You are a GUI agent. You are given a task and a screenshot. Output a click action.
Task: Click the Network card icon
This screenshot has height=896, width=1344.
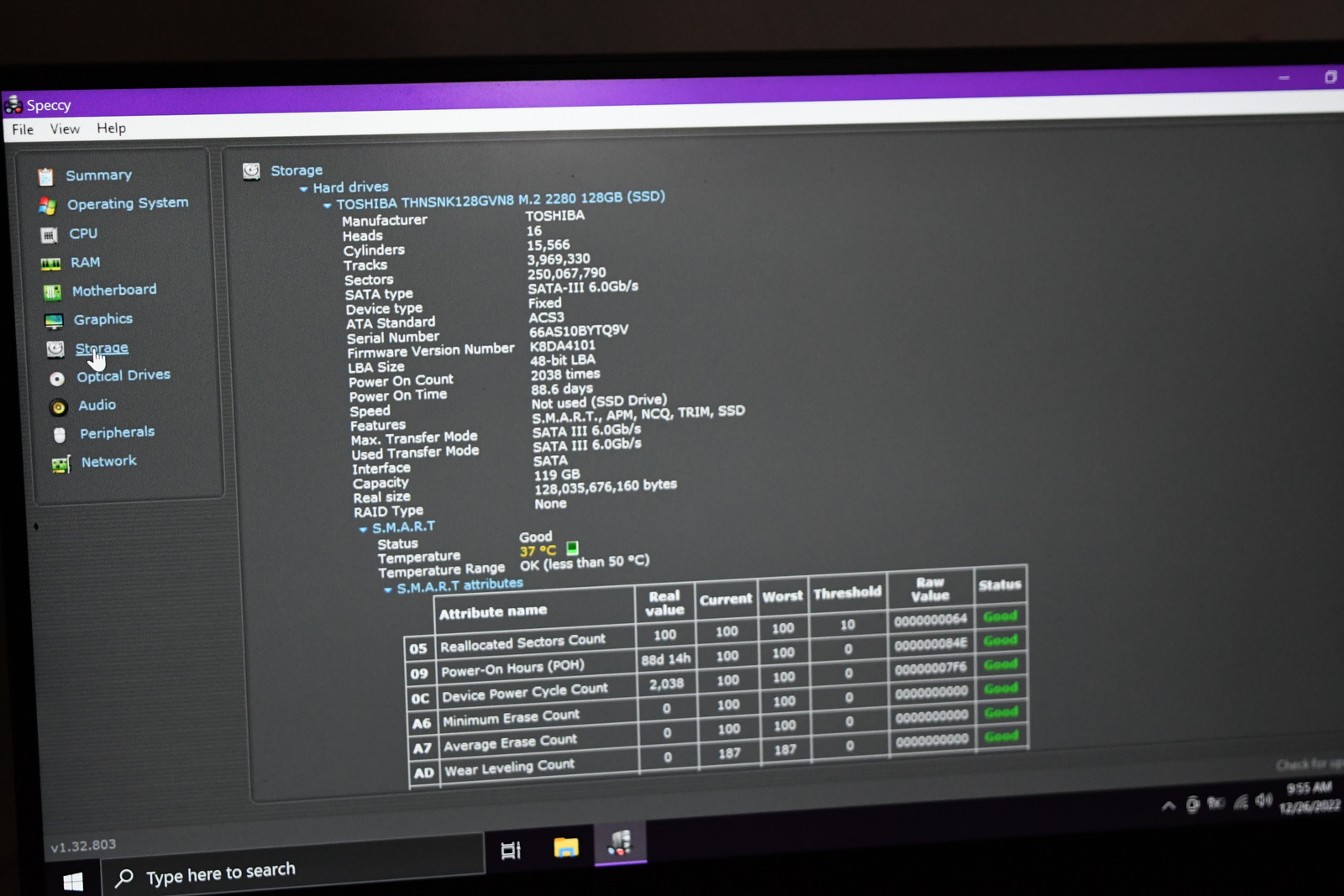[x=60, y=464]
